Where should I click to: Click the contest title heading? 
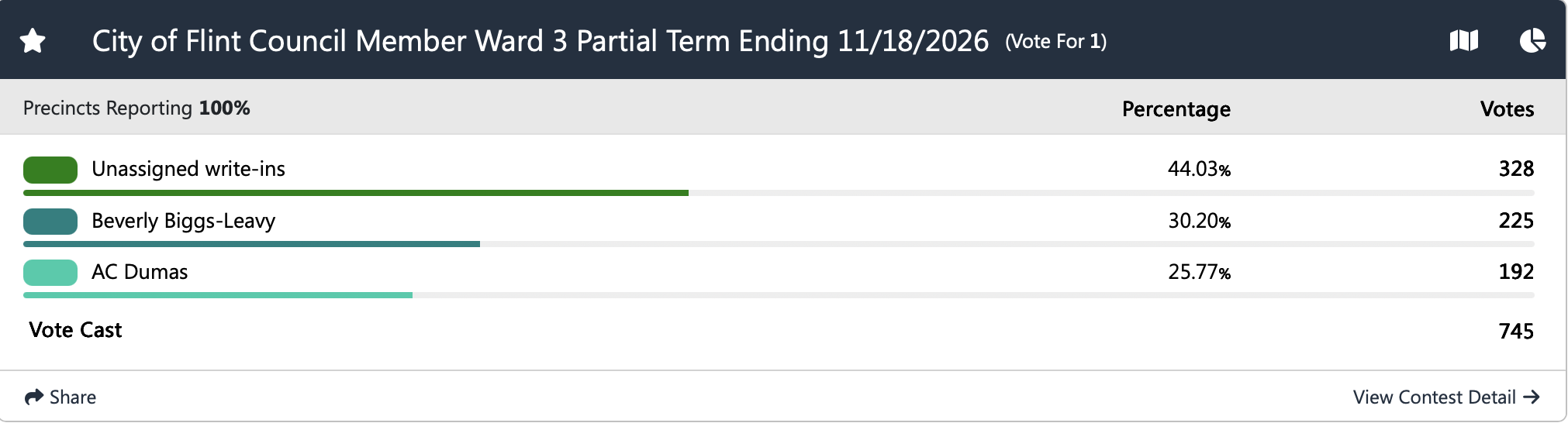coord(540,40)
